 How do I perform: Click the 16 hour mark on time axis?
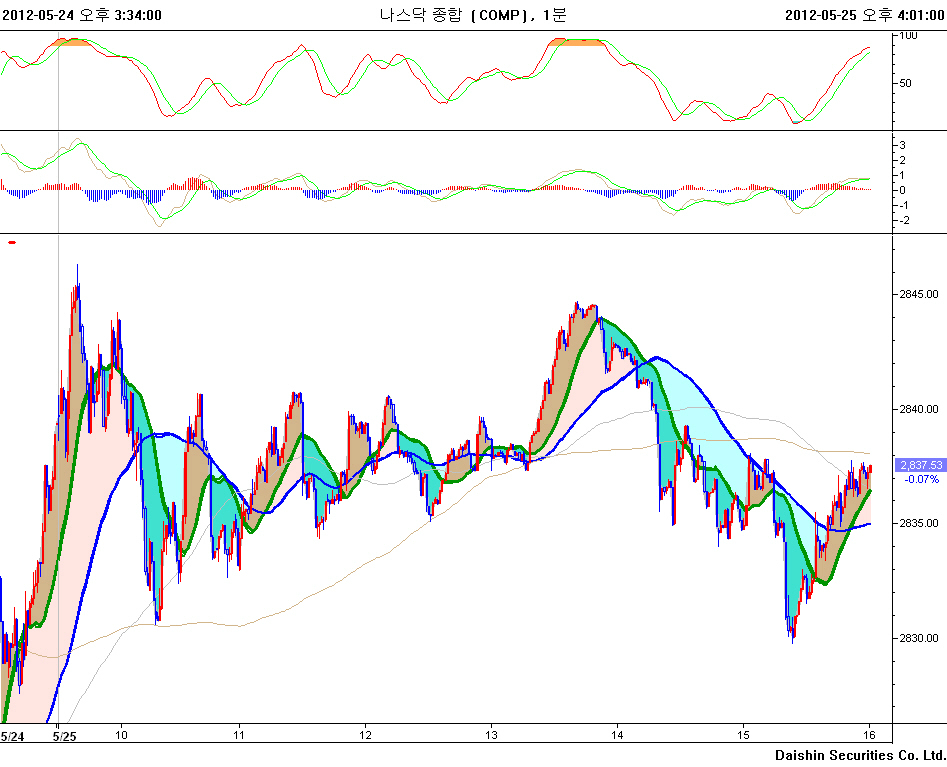coord(869,735)
